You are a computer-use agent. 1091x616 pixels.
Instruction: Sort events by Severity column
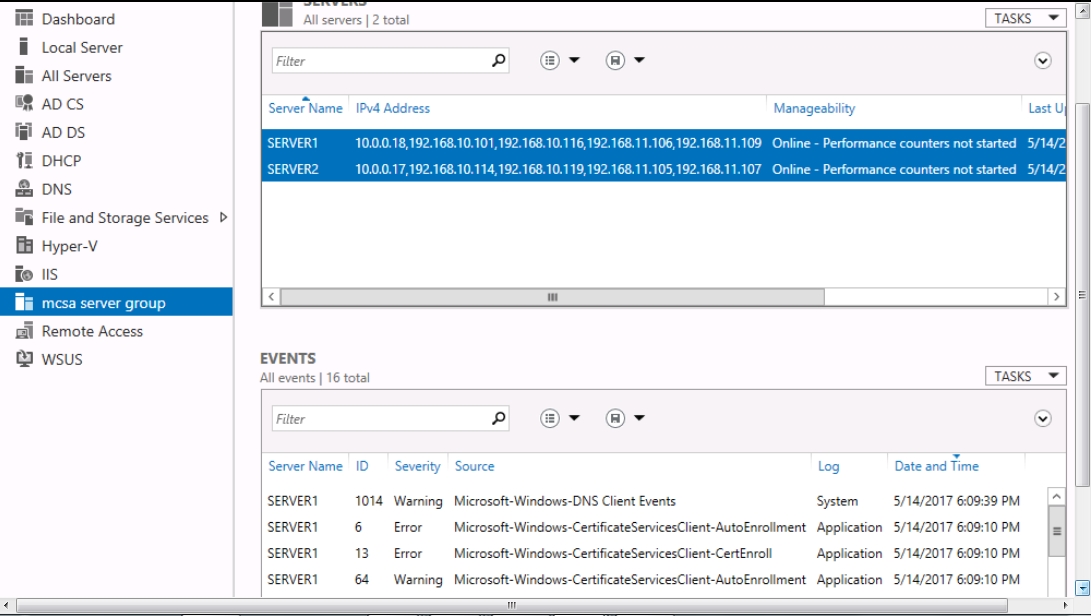[417, 466]
